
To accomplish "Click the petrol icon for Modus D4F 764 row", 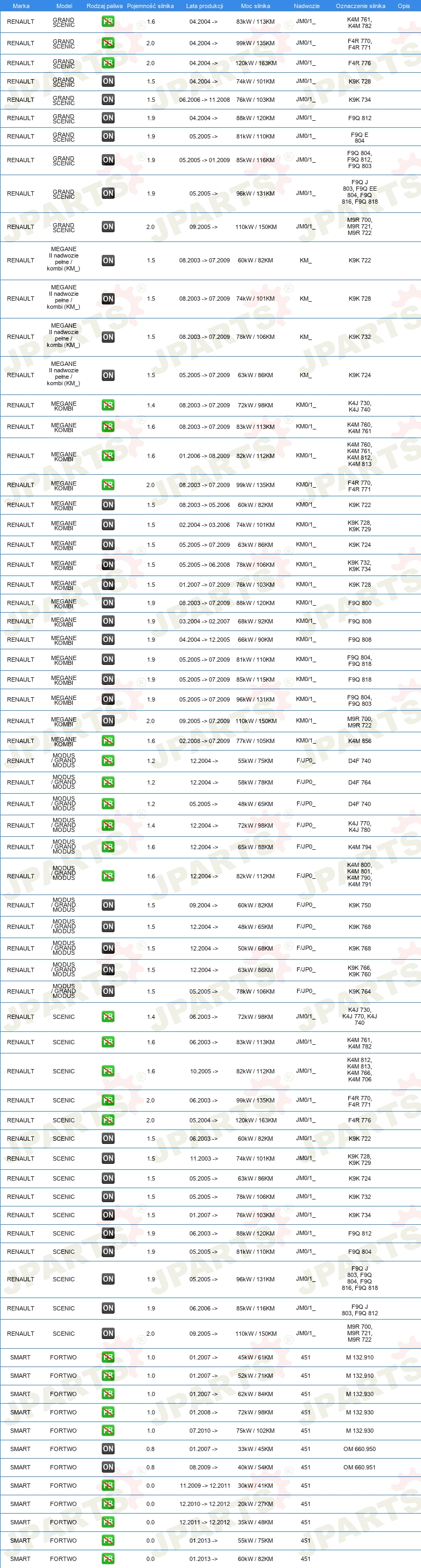I will tap(108, 782).
